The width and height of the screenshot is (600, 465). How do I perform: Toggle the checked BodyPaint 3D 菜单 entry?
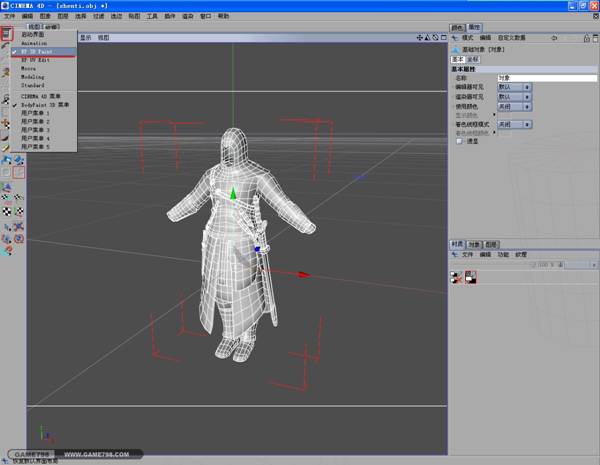(x=44, y=104)
